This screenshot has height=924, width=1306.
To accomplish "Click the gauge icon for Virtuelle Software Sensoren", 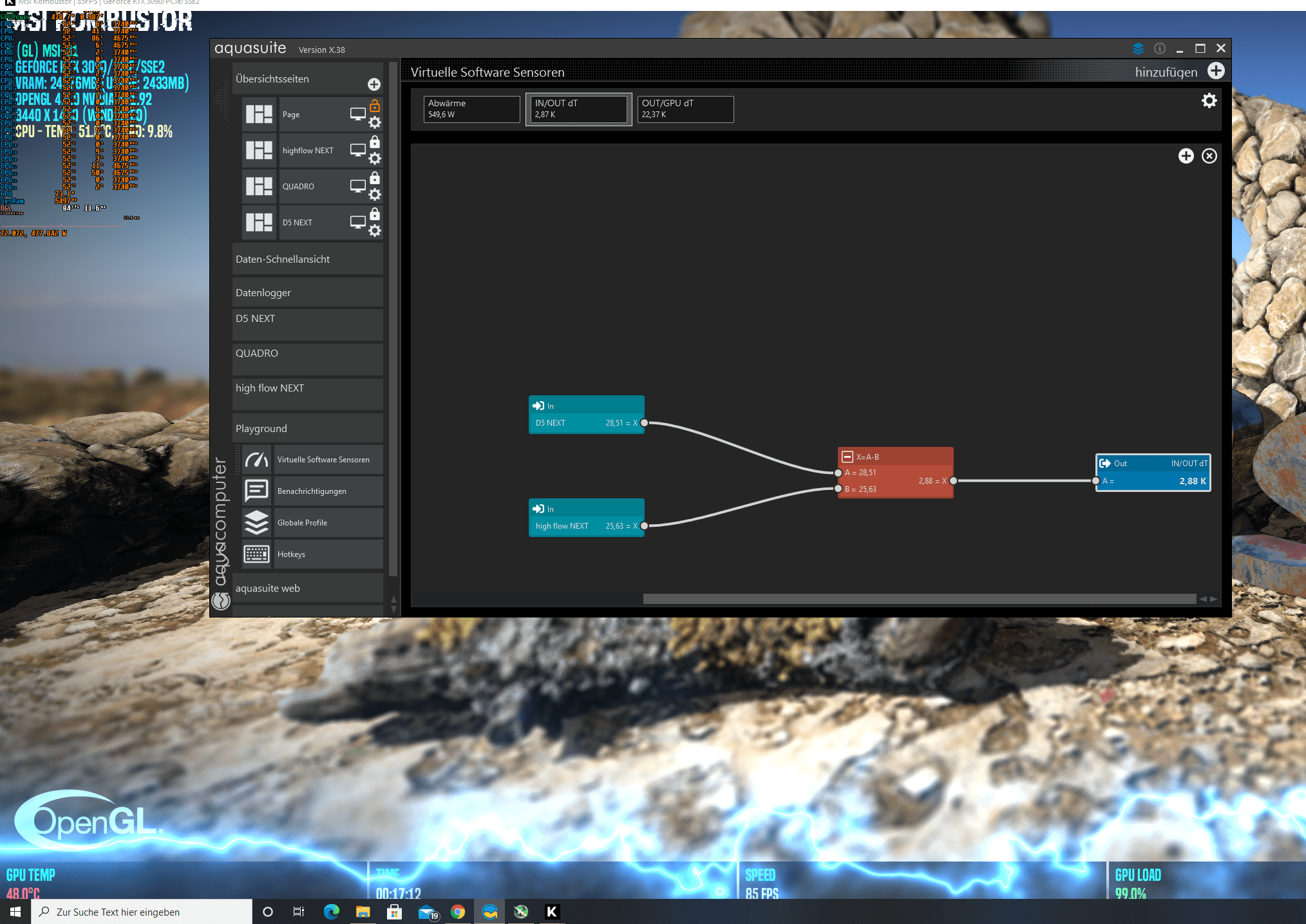I will coord(256,460).
